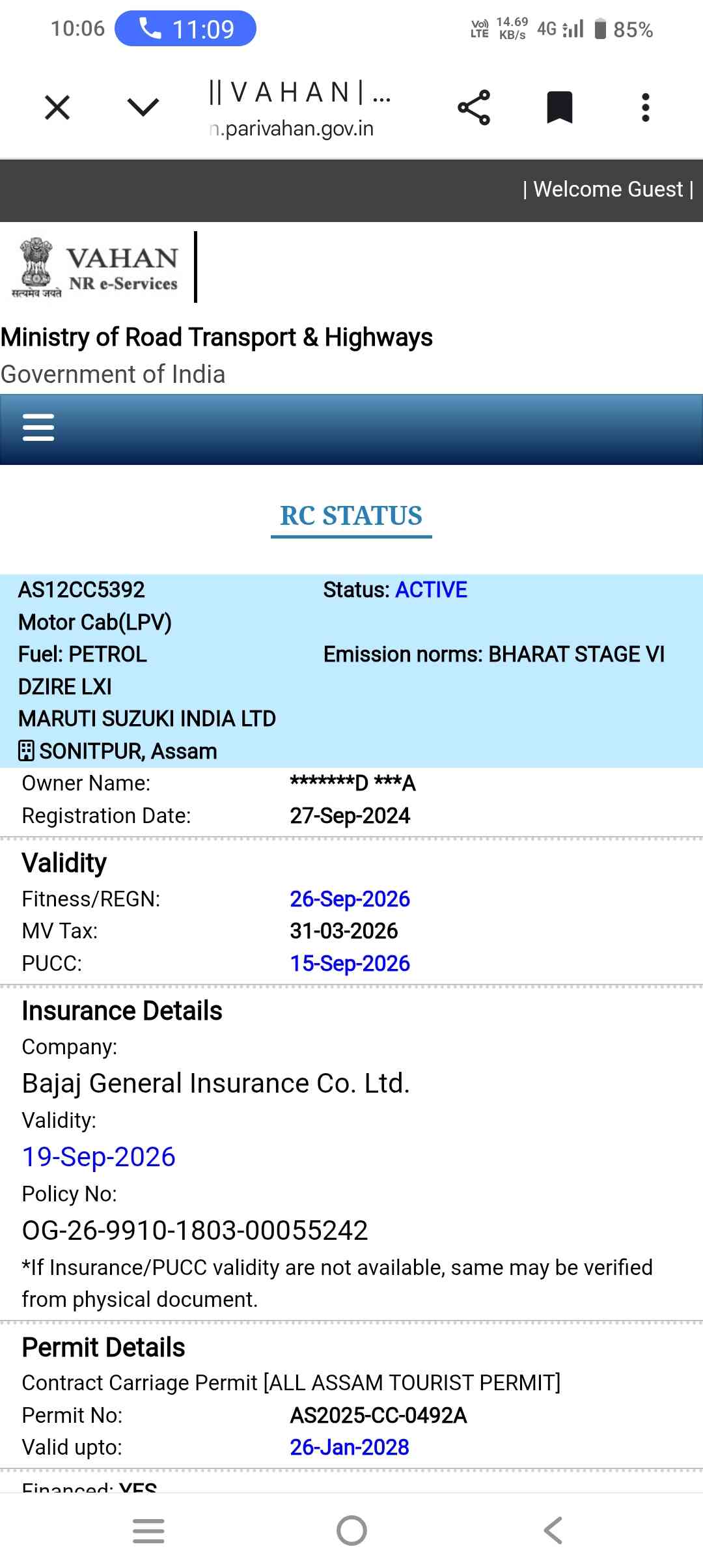Screen dimensions: 703x1568
Task: Tap the share icon
Action: tap(474, 107)
